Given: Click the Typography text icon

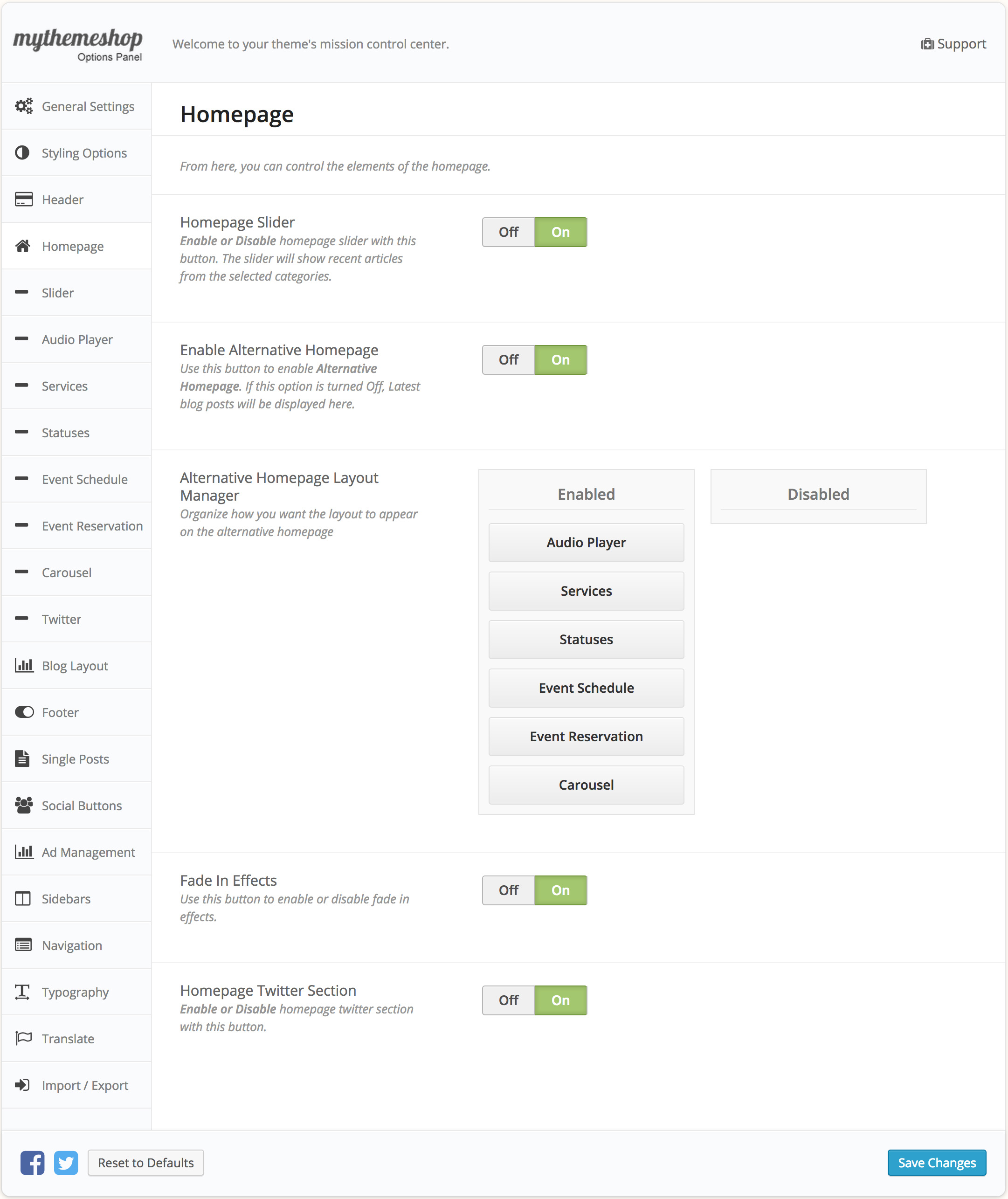Looking at the screenshot, I should click(22, 992).
